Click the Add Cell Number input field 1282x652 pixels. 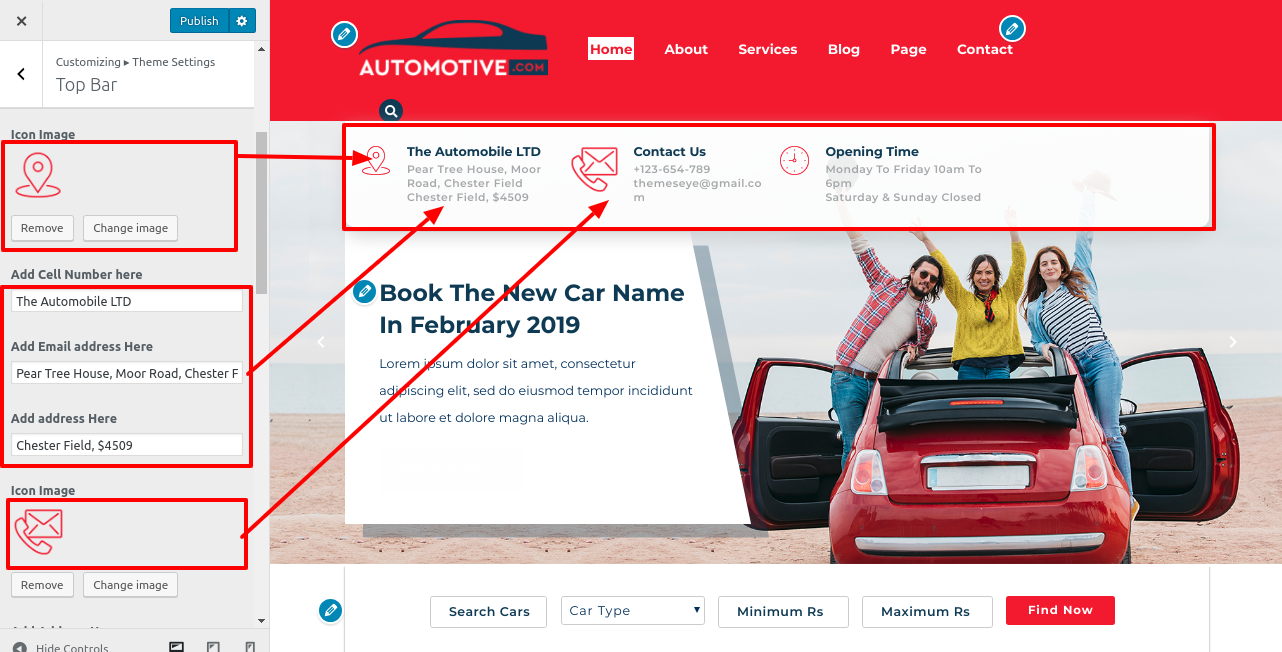coord(127,301)
